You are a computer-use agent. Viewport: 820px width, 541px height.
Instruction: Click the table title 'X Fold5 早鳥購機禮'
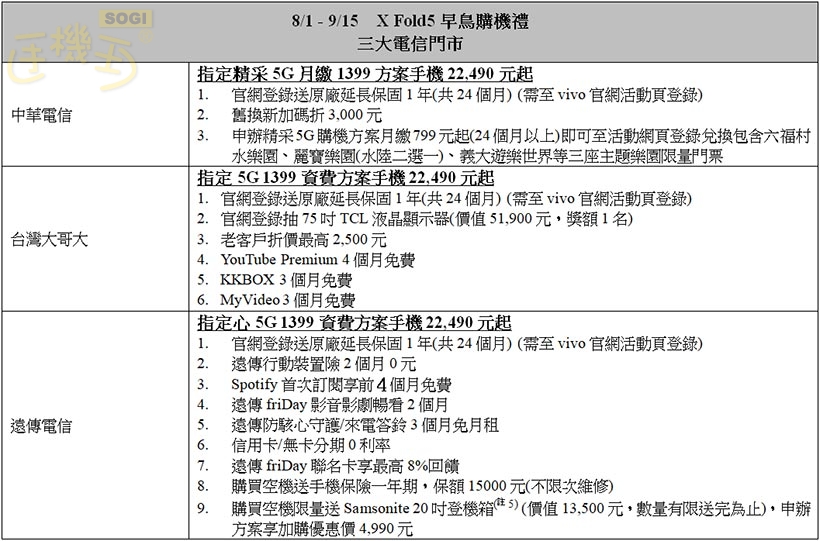(453, 21)
